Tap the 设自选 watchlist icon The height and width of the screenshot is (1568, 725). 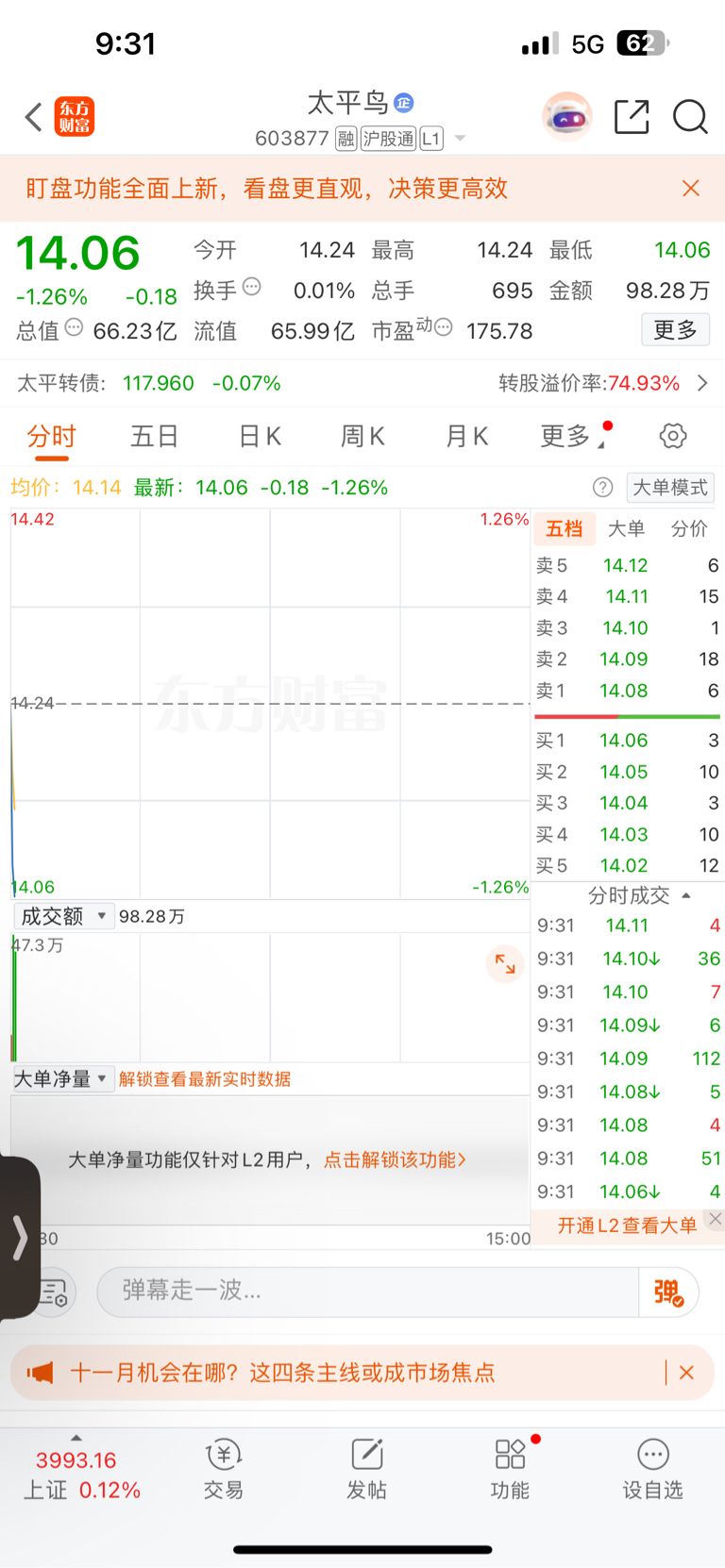(652, 1470)
